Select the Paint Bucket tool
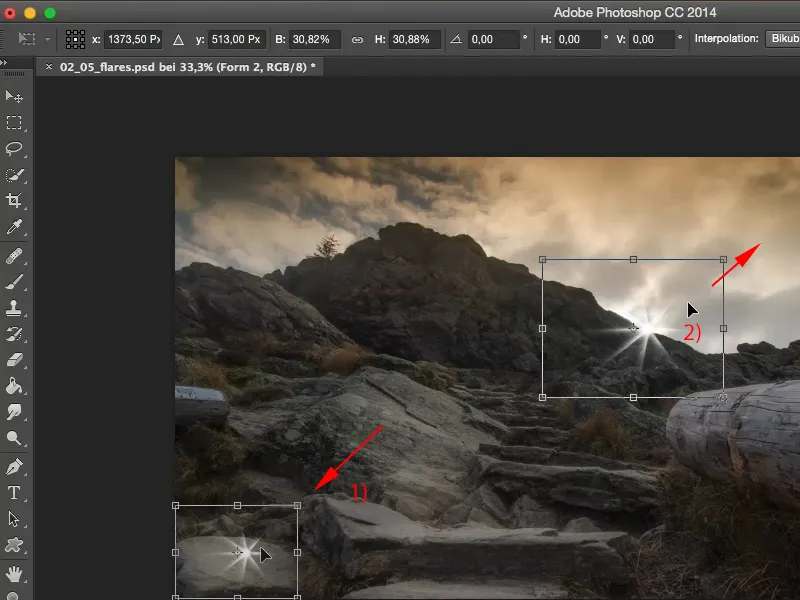The image size is (800, 600). 14,386
